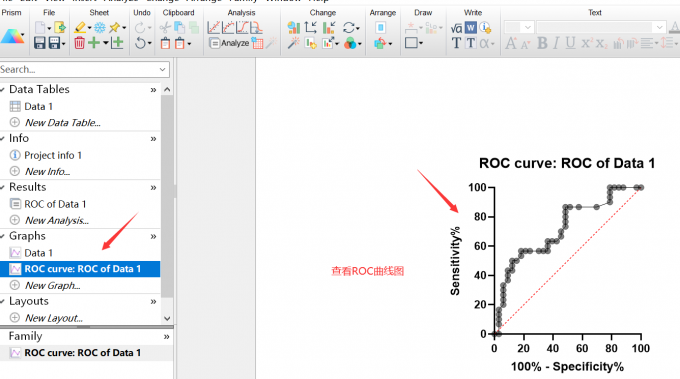Click the nonlinear curve fit icon
Viewport: 680px width, 379px height.
pyautogui.click(x=228, y=28)
